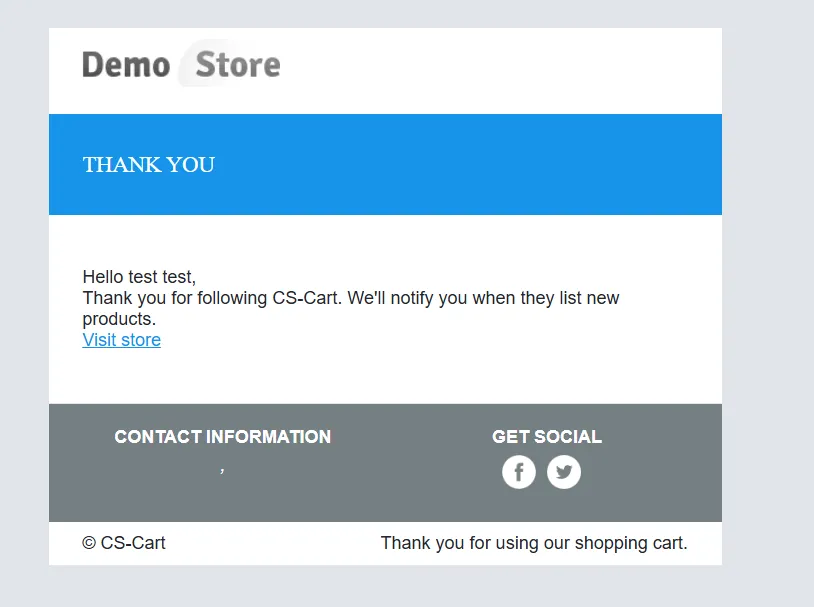
Task: Click the 'Demo' word in logo
Action: pyautogui.click(x=126, y=65)
